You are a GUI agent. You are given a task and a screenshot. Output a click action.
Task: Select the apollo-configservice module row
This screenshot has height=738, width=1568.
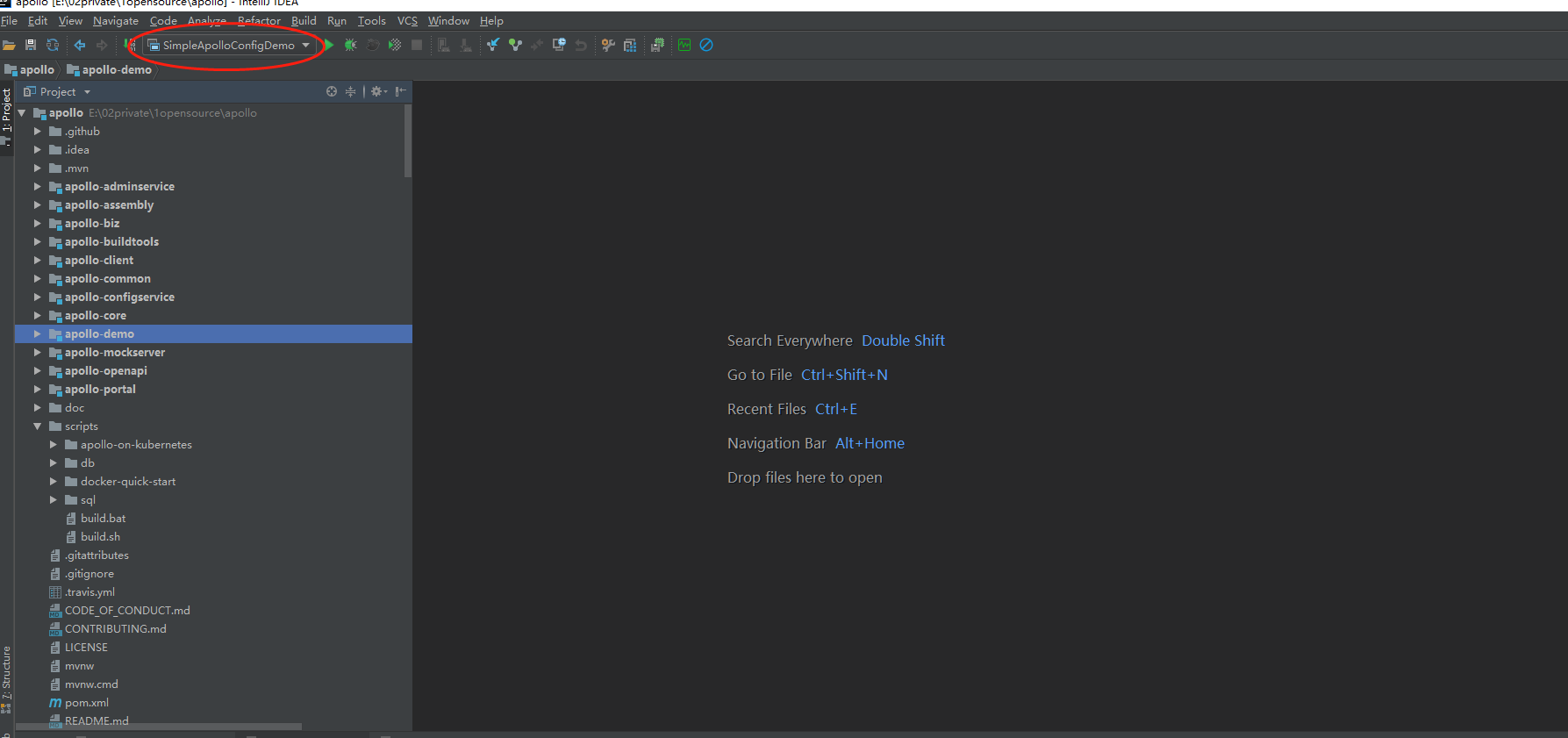pos(213,297)
